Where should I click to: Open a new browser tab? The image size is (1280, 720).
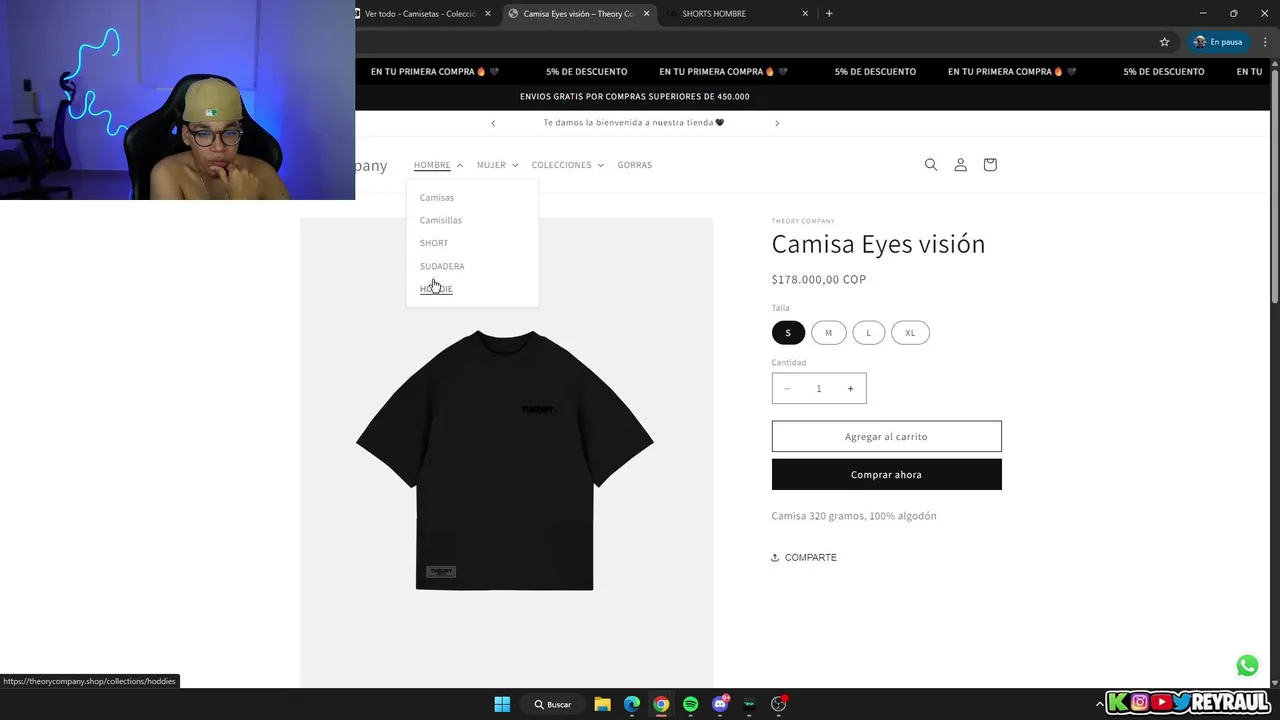click(x=829, y=14)
